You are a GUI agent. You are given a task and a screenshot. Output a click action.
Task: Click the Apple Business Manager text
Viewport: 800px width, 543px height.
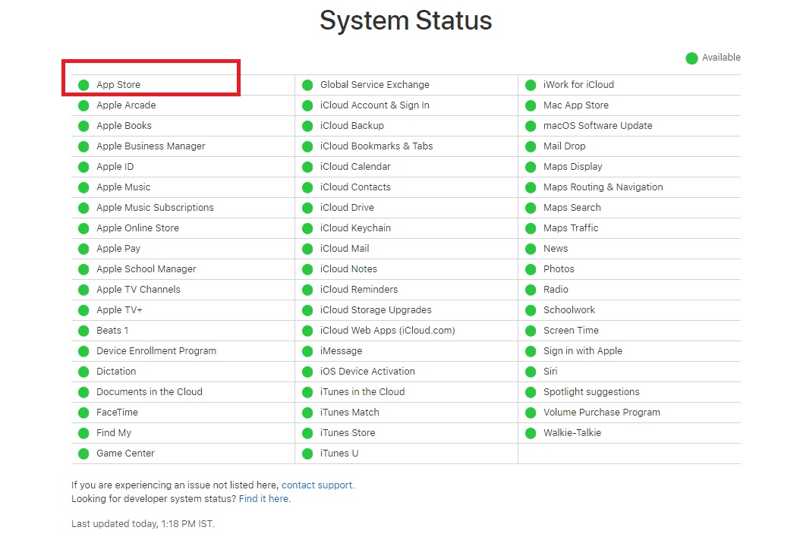tap(151, 146)
